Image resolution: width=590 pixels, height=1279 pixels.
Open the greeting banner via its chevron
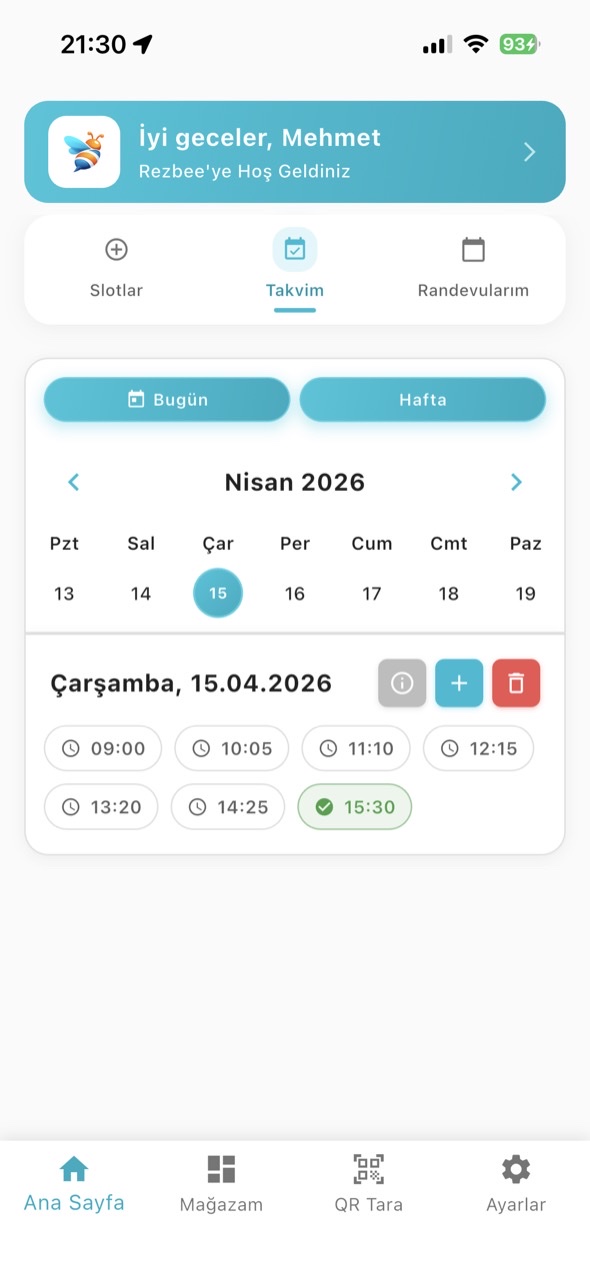click(x=529, y=151)
